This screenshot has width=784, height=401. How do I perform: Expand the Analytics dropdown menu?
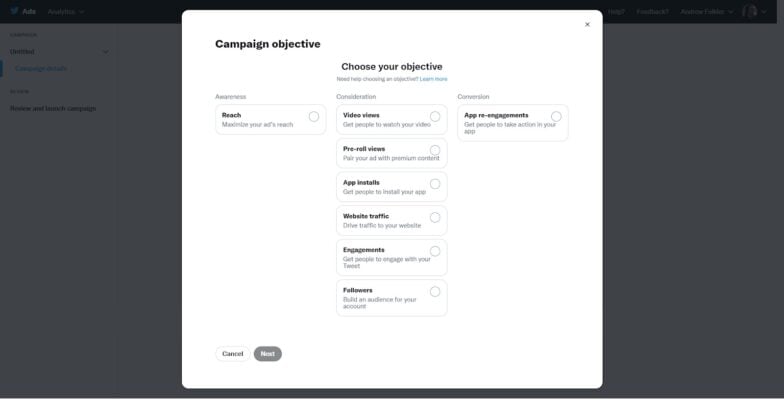[66, 12]
